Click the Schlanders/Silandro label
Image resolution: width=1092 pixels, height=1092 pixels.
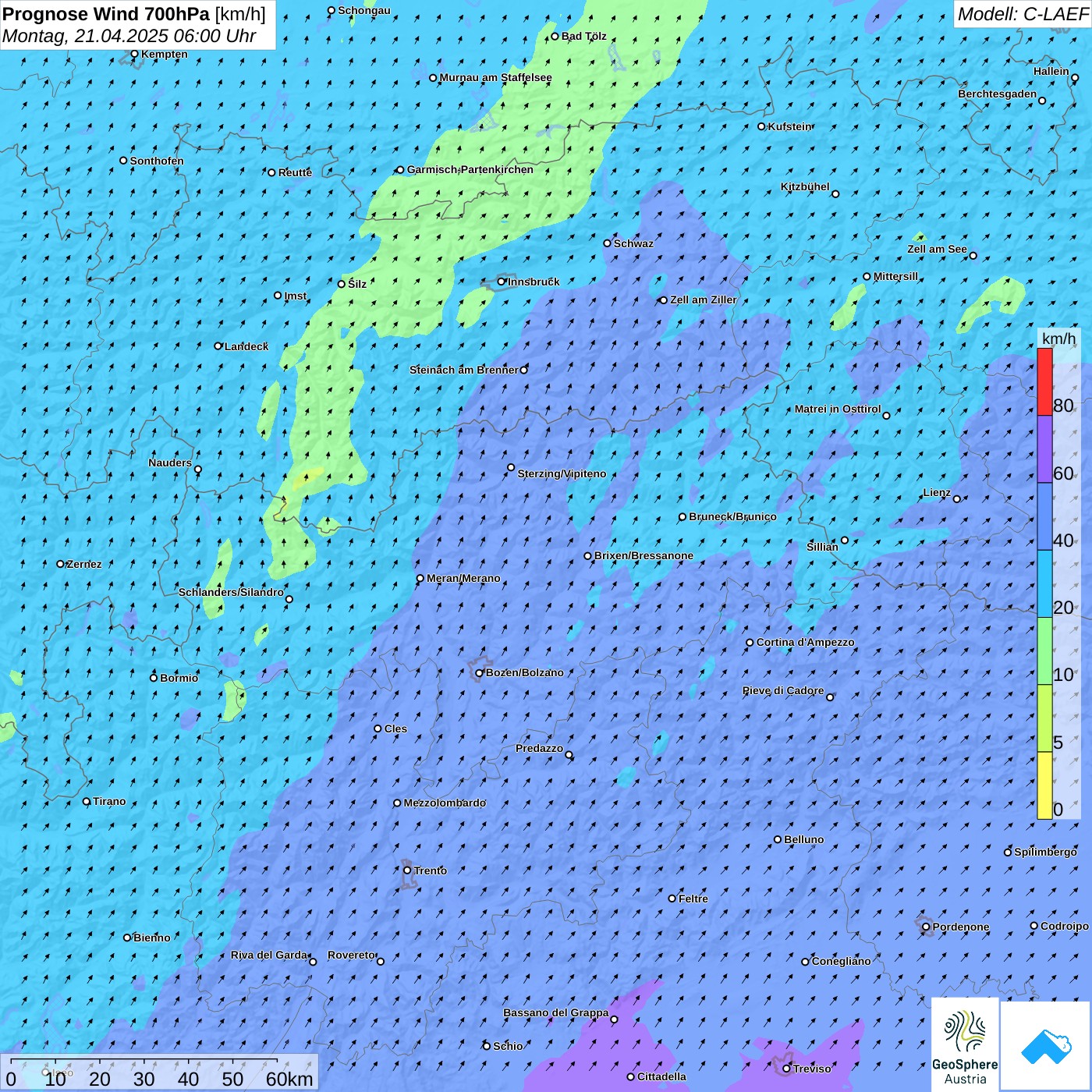tap(231, 592)
